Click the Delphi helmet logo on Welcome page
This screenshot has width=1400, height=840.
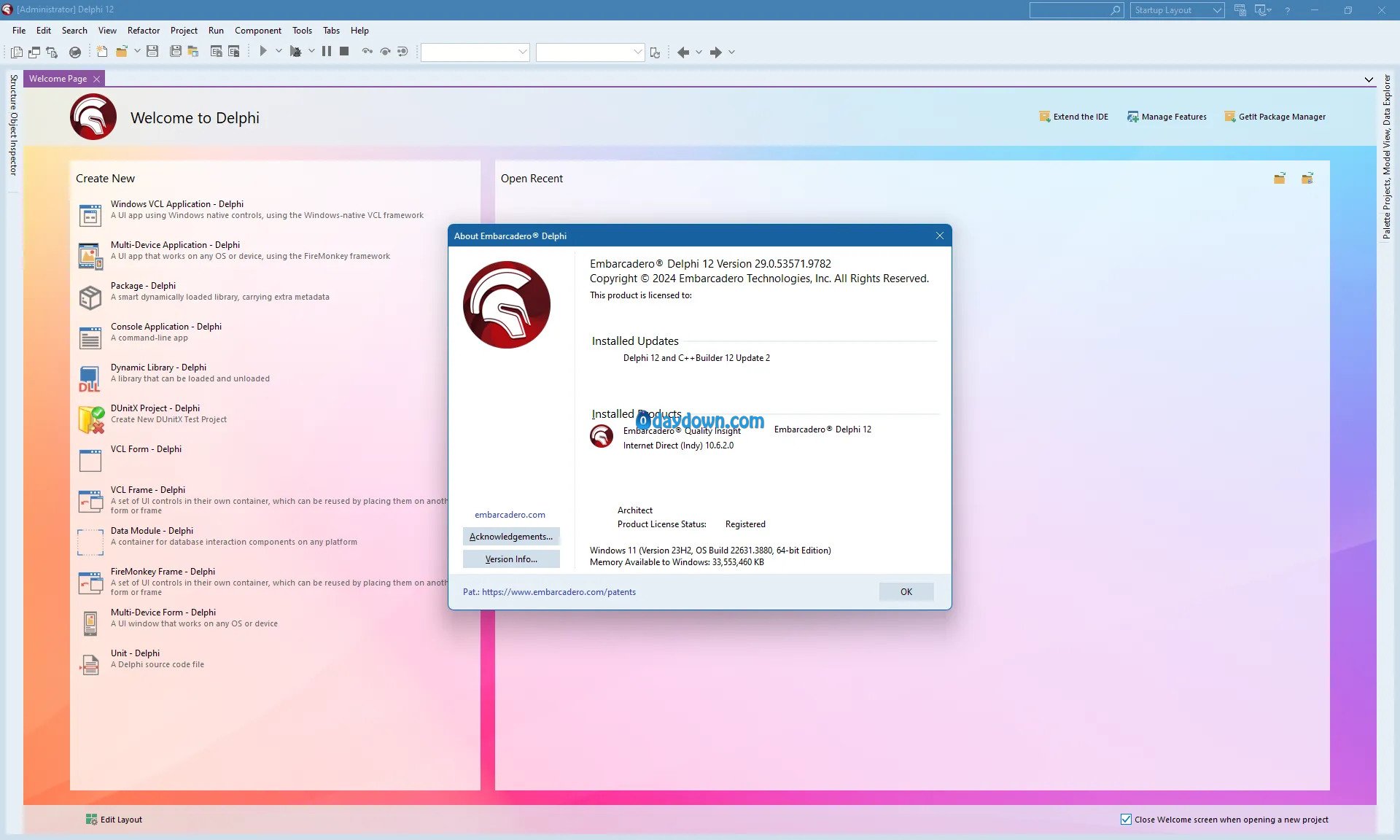[x=93, y=117]
